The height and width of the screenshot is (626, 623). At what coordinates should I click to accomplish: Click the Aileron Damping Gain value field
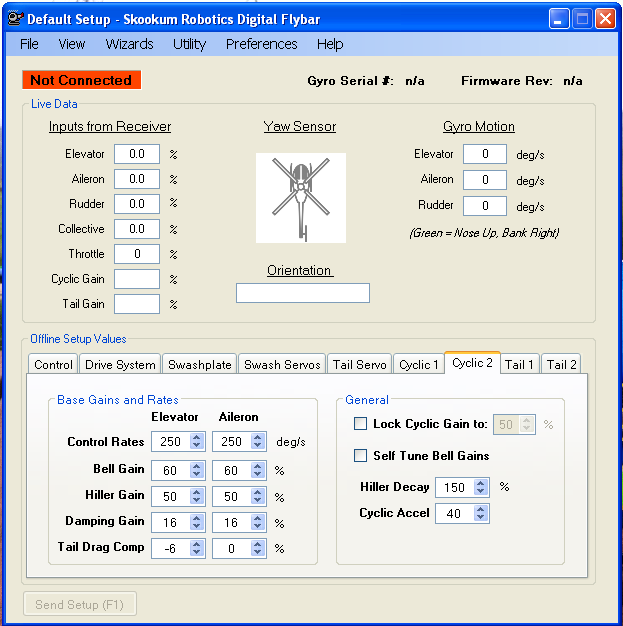pos(232,522)
